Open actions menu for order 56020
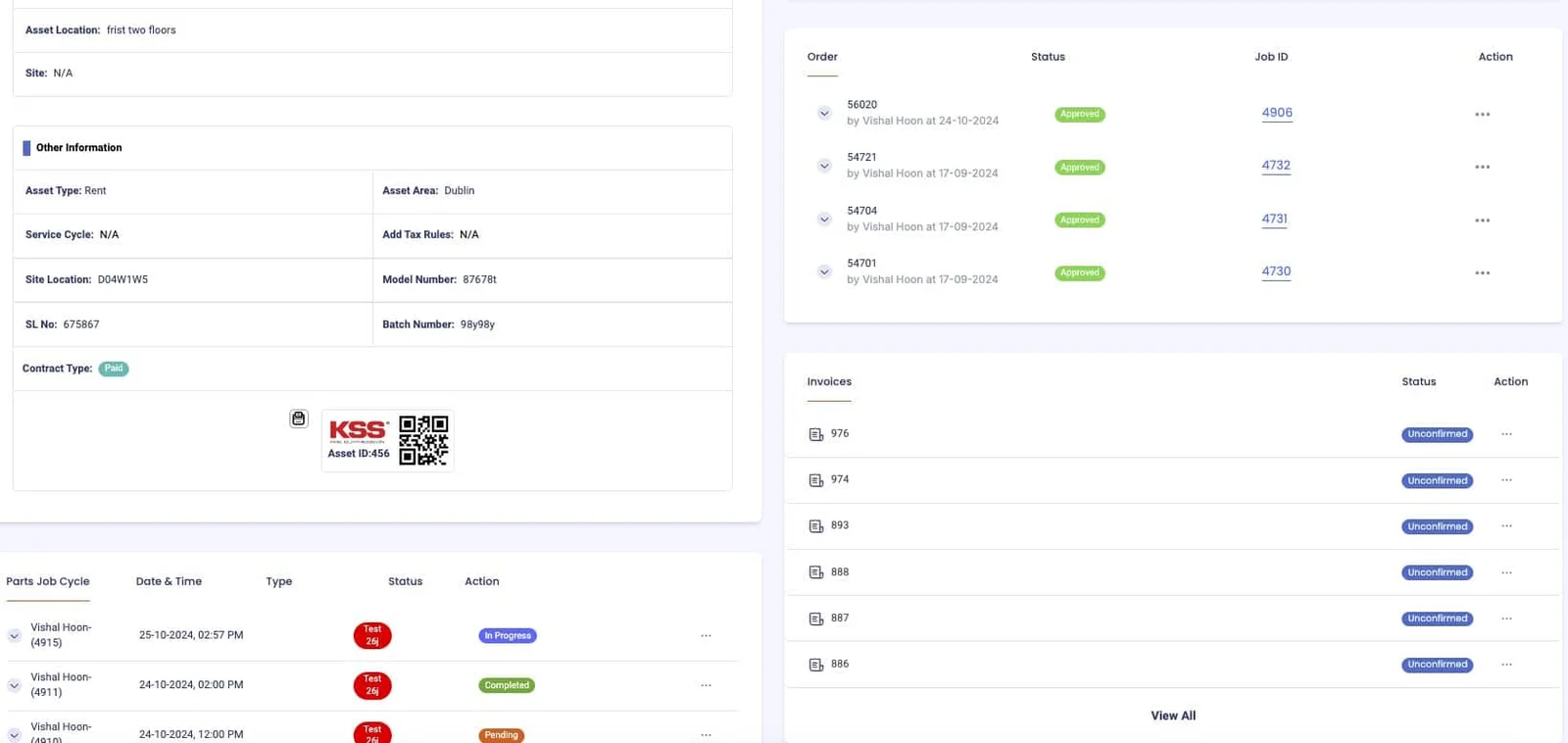1568x743 pixels. (1482, 115)
